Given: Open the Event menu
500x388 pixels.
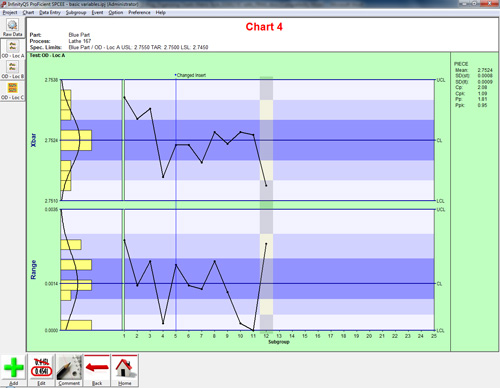Looking at the screenshot, I should click(97, 12).
